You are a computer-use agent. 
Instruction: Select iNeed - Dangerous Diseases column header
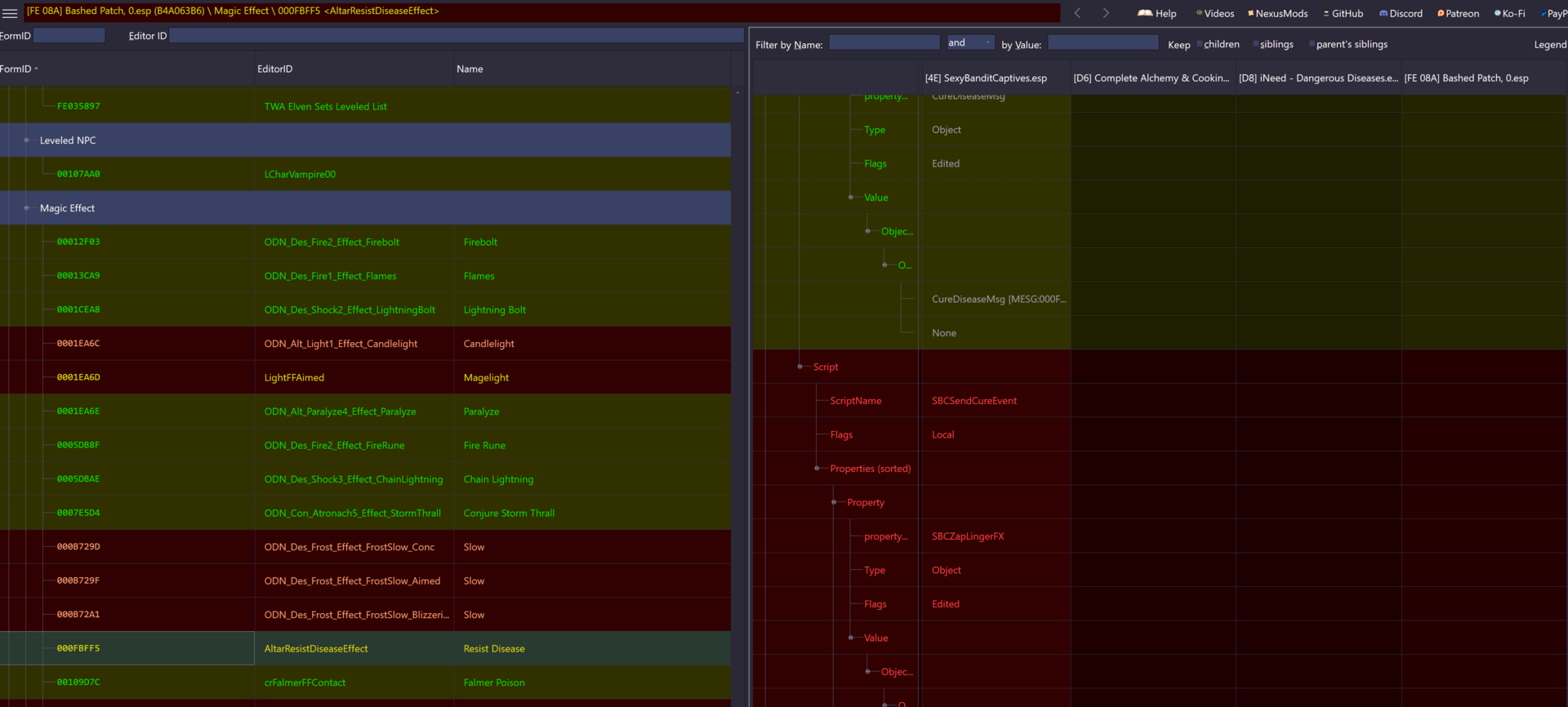[x=1318, y=78]
